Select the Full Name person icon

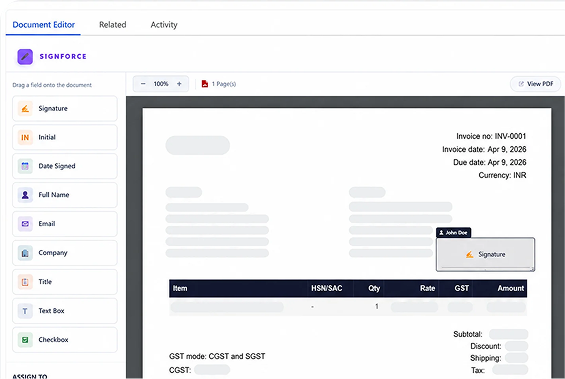tap(25, 195)
